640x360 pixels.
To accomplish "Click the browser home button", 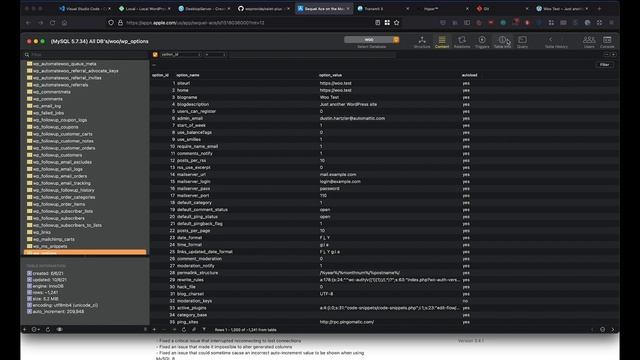I will (64, 23).
